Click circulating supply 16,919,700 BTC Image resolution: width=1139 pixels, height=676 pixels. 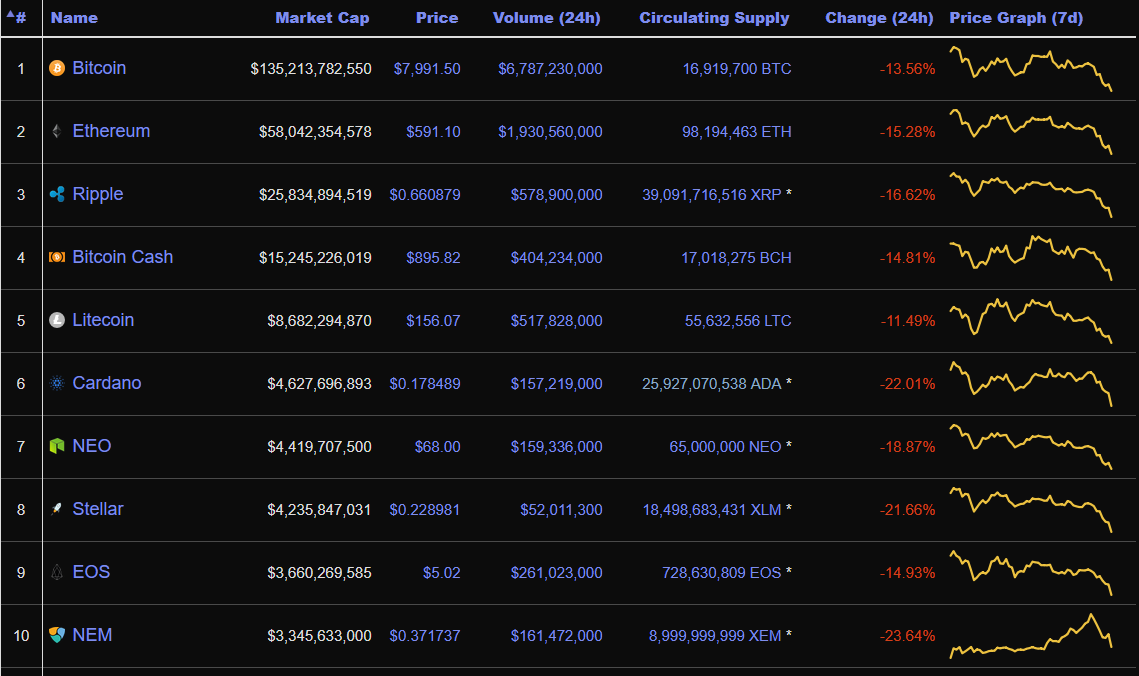point(737,69)
